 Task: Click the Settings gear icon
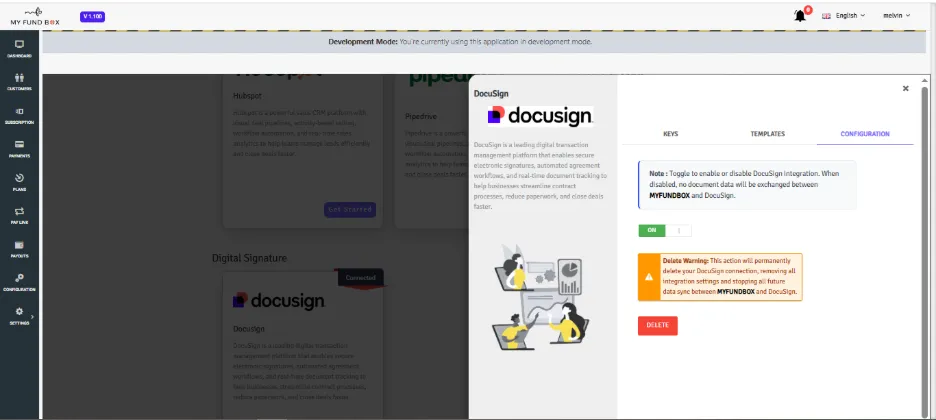[x=19, y=311]
